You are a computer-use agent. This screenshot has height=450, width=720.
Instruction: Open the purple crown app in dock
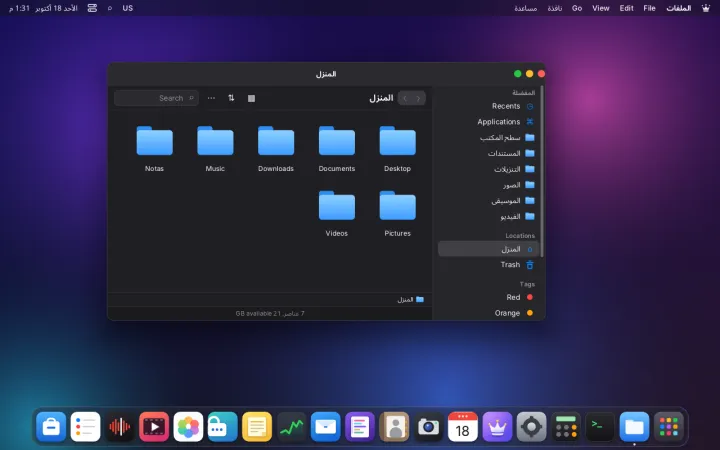coord(497,427)
